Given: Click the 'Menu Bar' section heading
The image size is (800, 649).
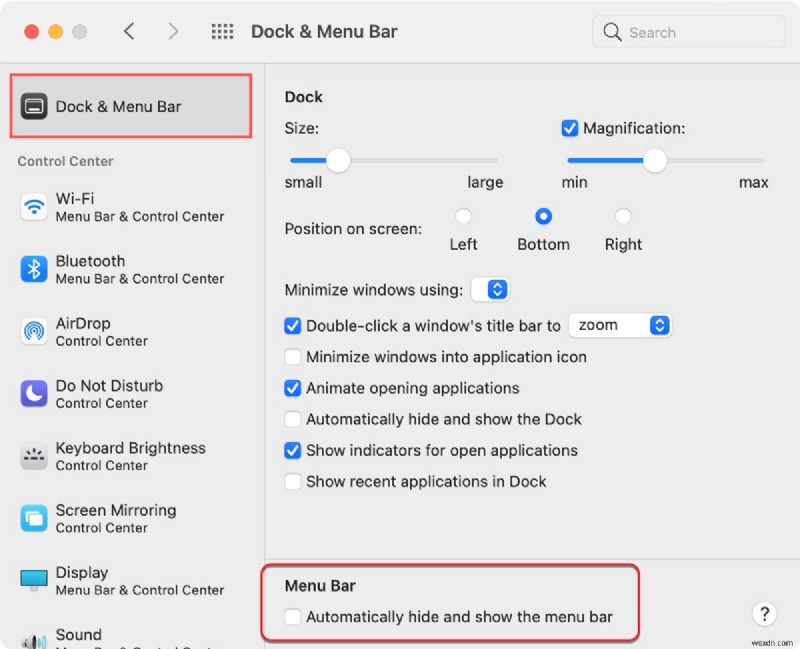Looking at the screenshot, I should (x=320, y=585).
